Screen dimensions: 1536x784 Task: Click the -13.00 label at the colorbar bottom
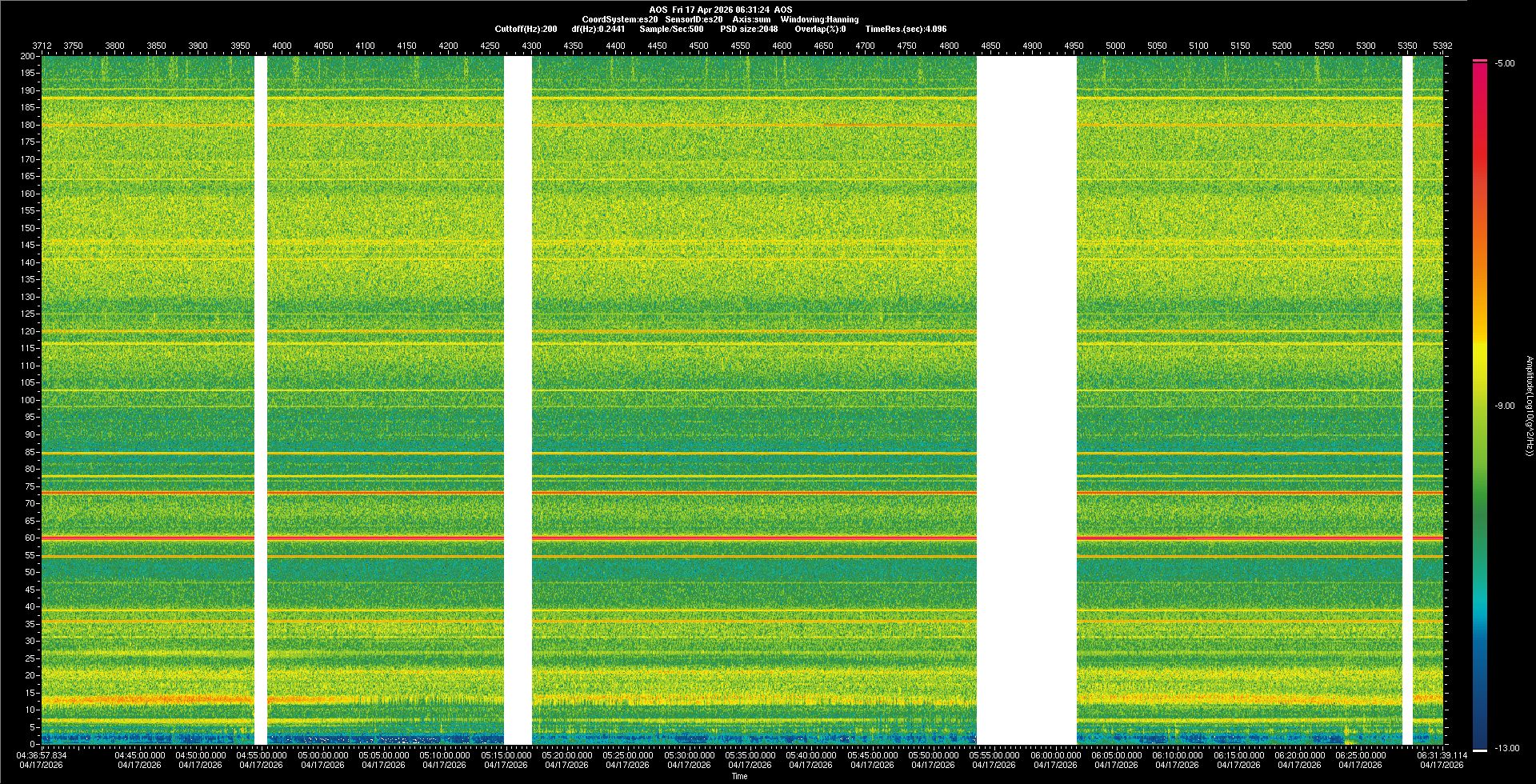coord(1506,748)
